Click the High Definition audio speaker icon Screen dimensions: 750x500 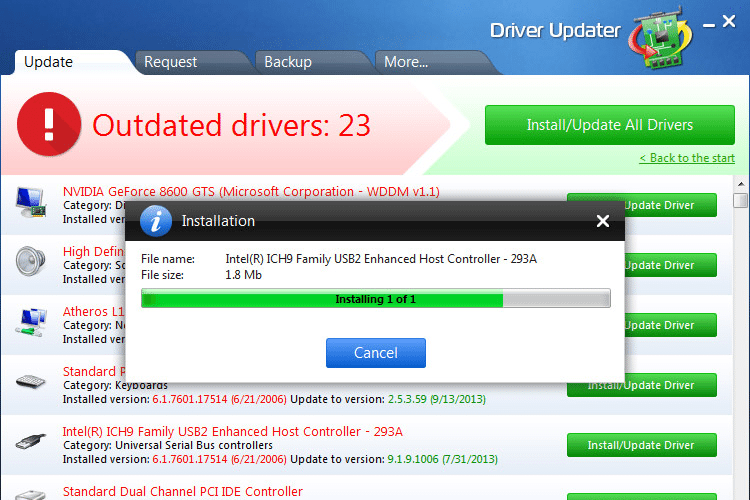pos(30,261)
